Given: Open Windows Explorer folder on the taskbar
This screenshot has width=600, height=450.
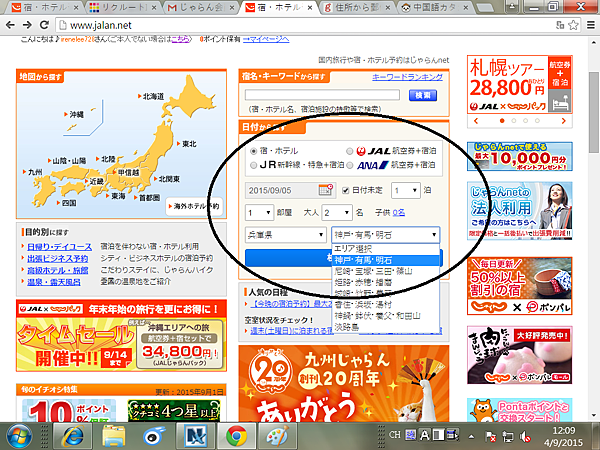Looking at the screenshot, I should pos(113,436).
